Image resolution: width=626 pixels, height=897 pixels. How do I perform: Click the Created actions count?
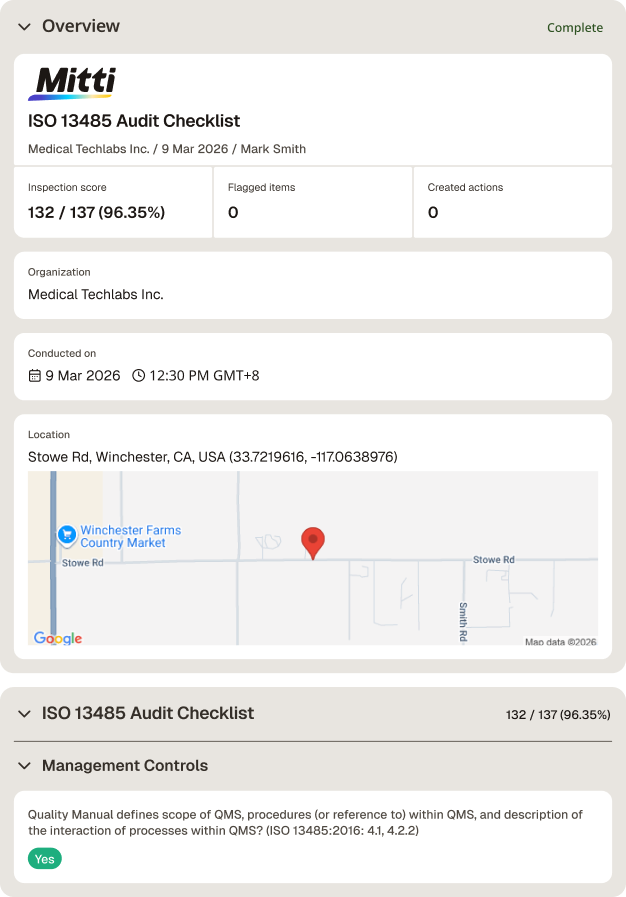click(x=433, y=212)
